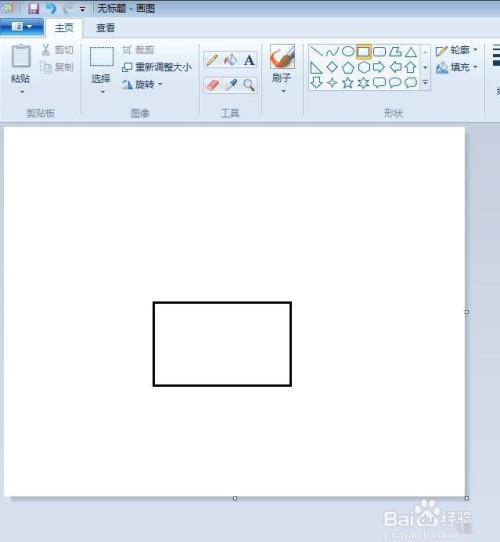Select the Eraser tool

pyautogui.click(x=212, y=85)
